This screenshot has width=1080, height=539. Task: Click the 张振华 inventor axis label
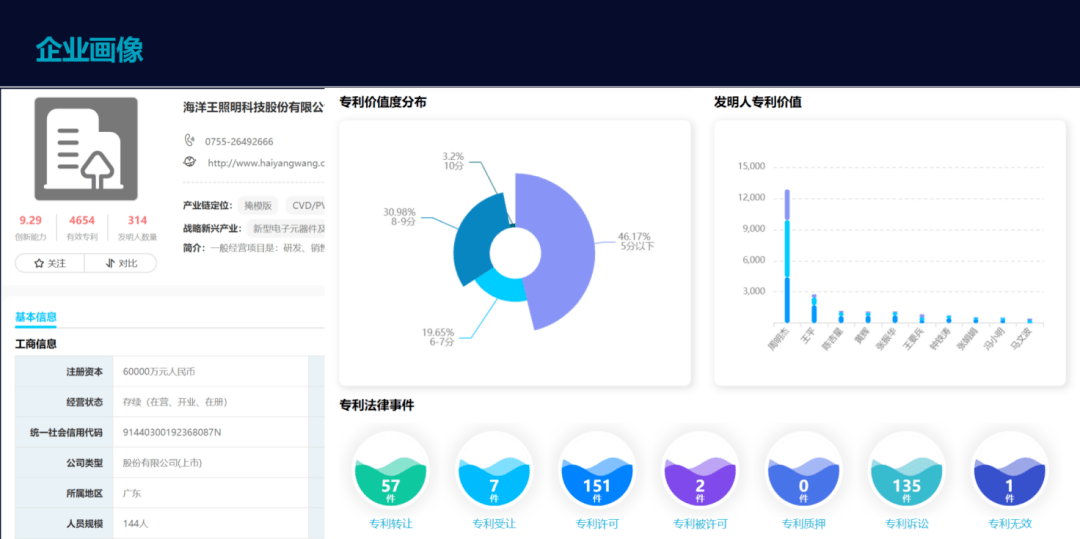pos(885,339)
